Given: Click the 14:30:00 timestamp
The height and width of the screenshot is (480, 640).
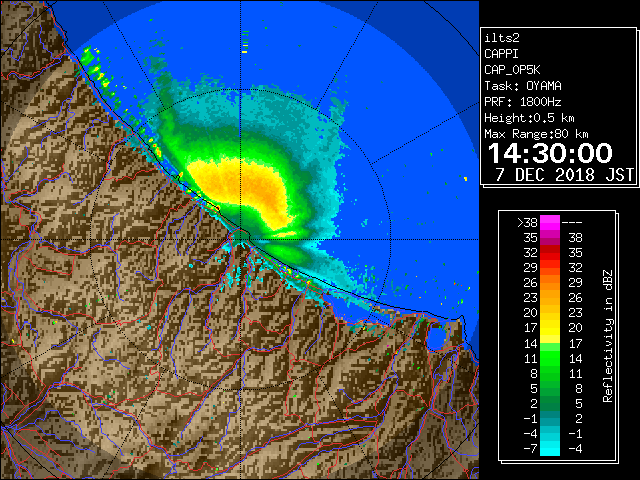Looking at the screenshot, I should tap(550, 153).
